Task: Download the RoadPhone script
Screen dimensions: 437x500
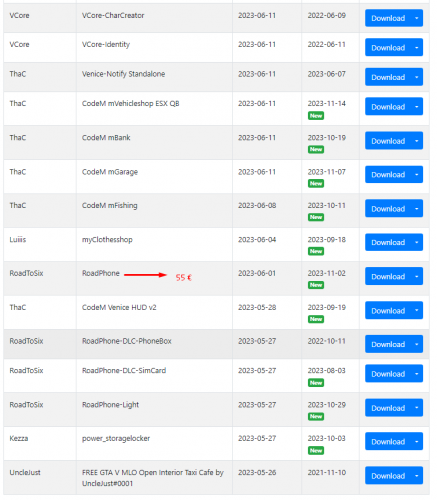Action: tap(388, 276)
